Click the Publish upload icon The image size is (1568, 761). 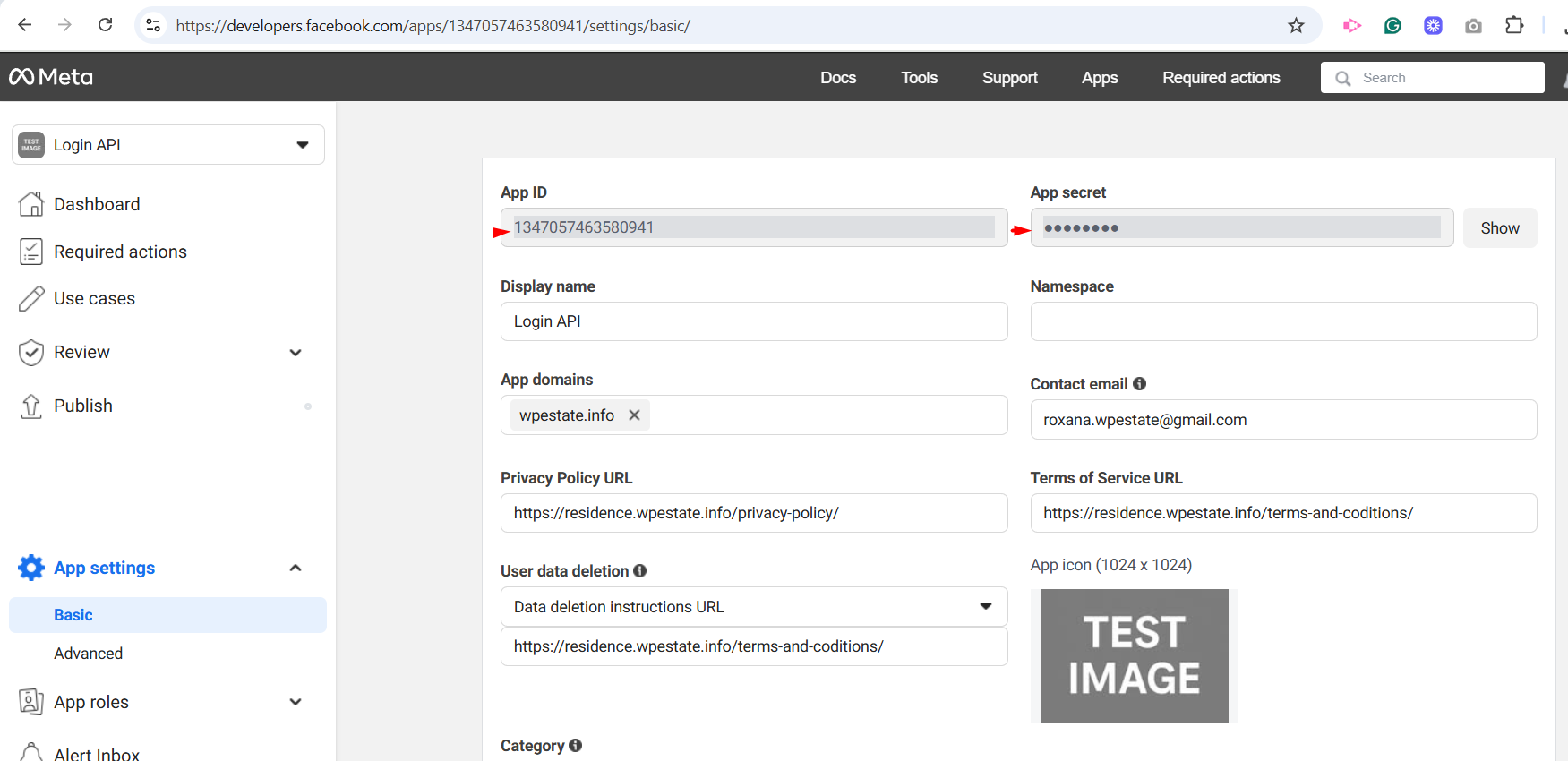click(x=31, y=406)
